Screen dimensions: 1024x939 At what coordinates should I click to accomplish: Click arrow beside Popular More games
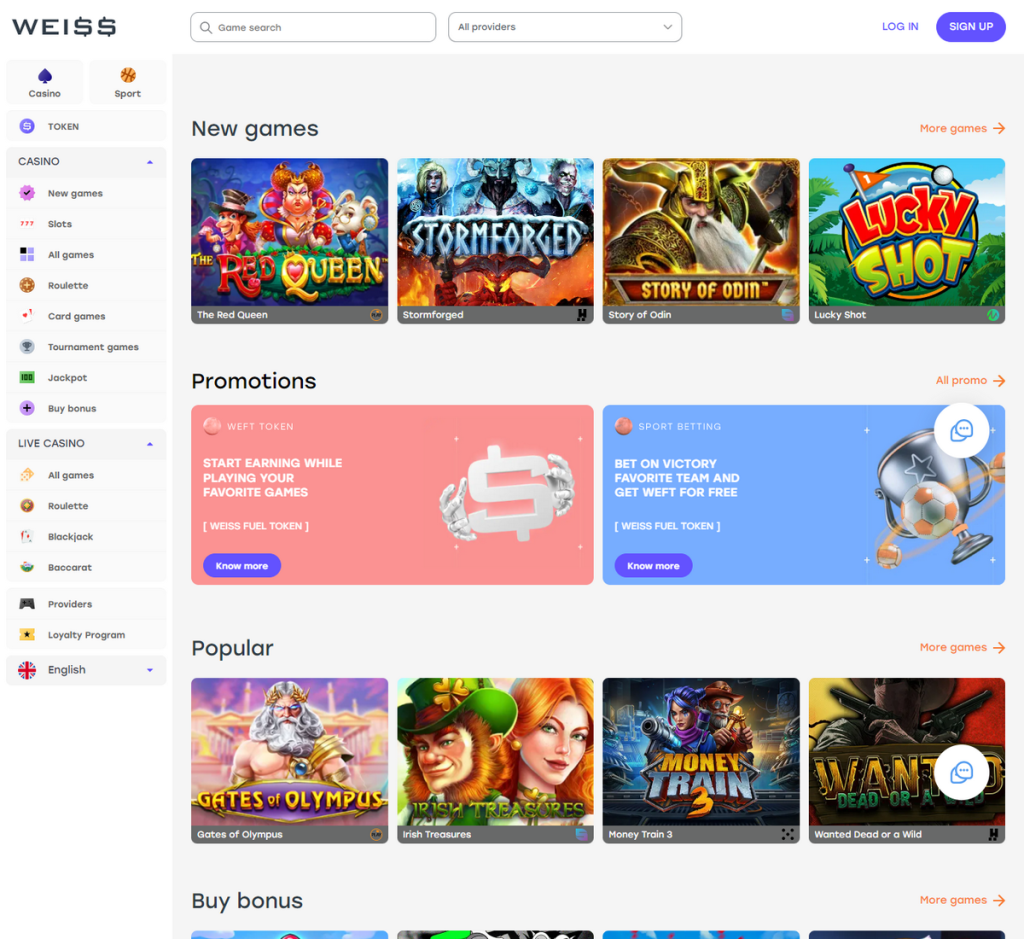[999, 647]
